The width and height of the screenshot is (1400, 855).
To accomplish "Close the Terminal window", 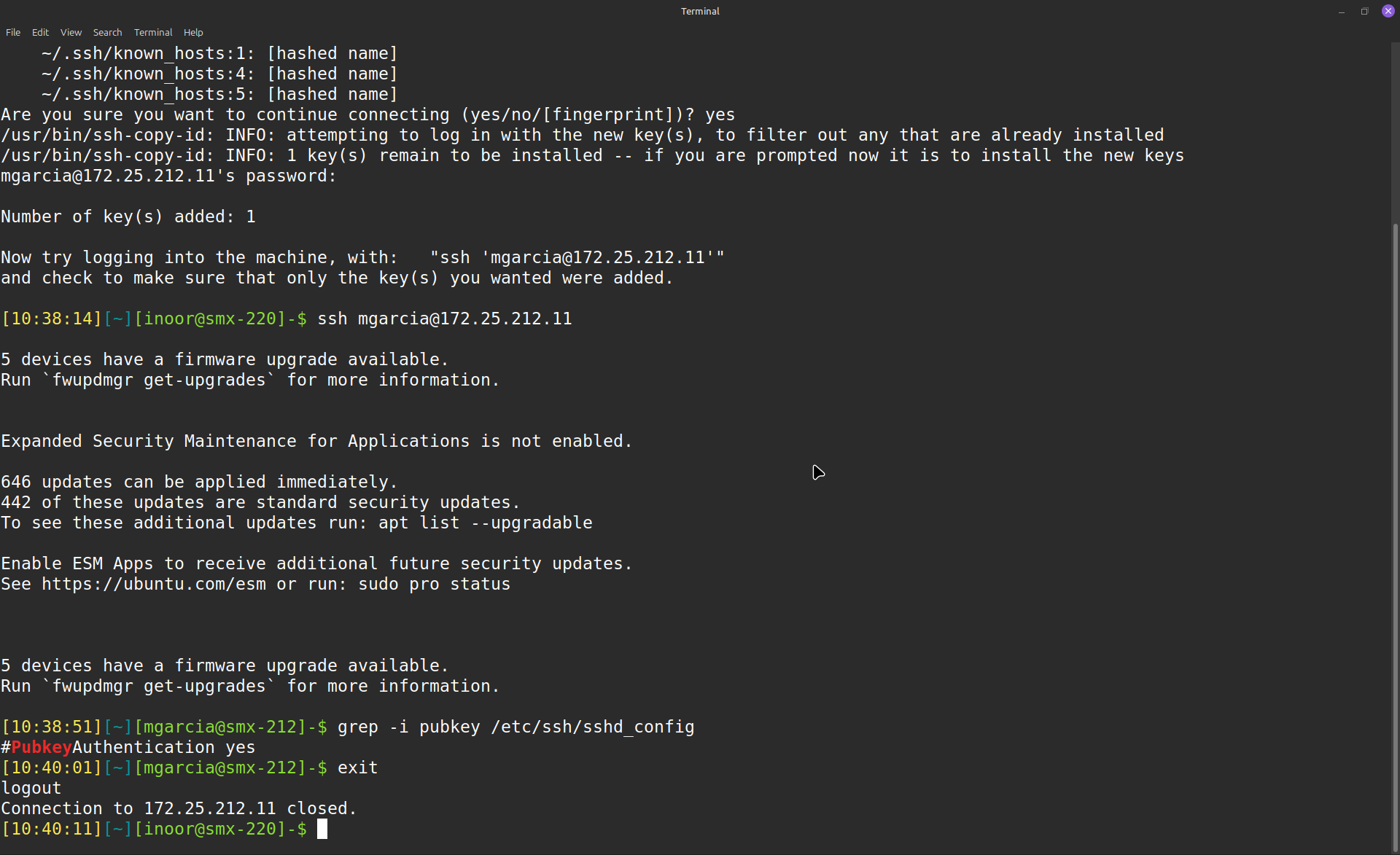I will tap(1388, 11).
